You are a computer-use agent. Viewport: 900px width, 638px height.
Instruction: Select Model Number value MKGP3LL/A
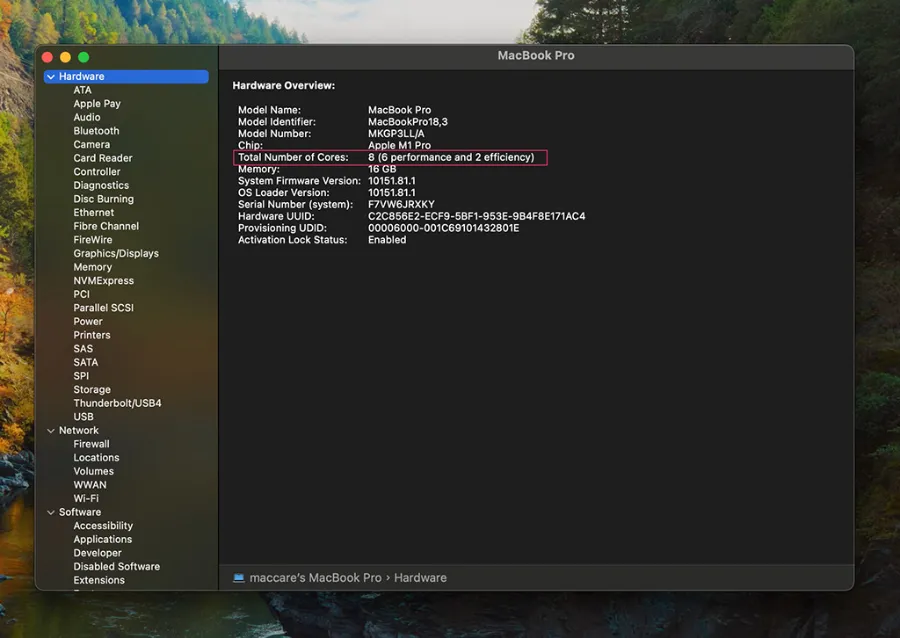396,134
